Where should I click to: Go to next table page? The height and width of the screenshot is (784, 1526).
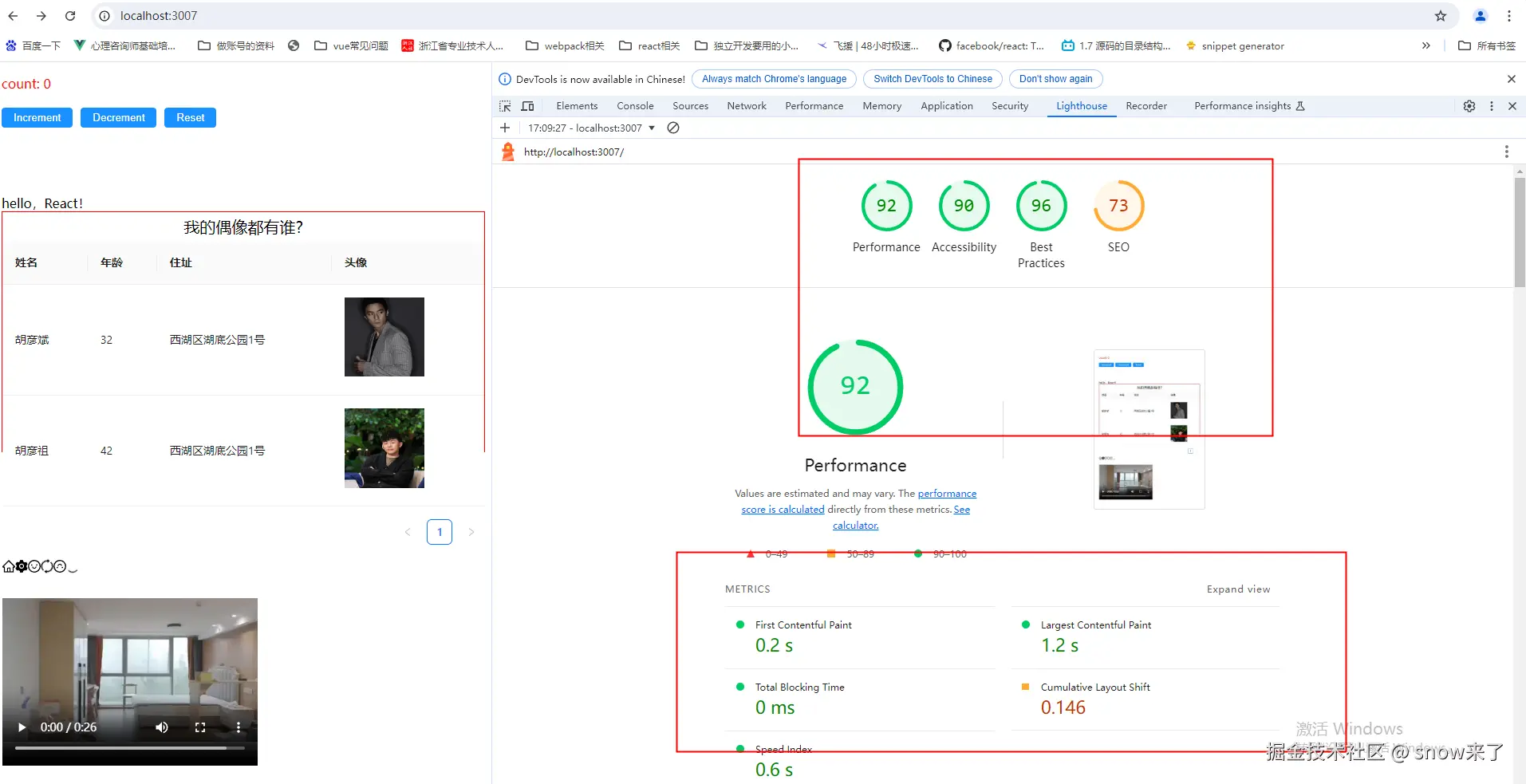(x=471, y=532)
